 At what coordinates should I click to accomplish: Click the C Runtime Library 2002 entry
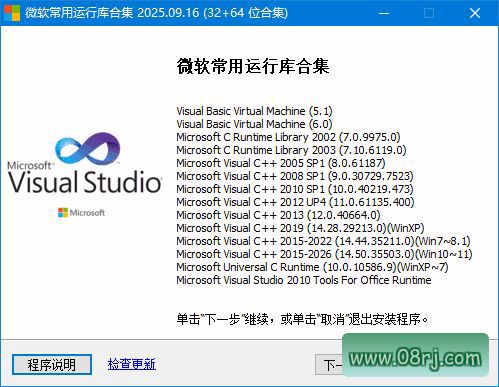[288, 137]
